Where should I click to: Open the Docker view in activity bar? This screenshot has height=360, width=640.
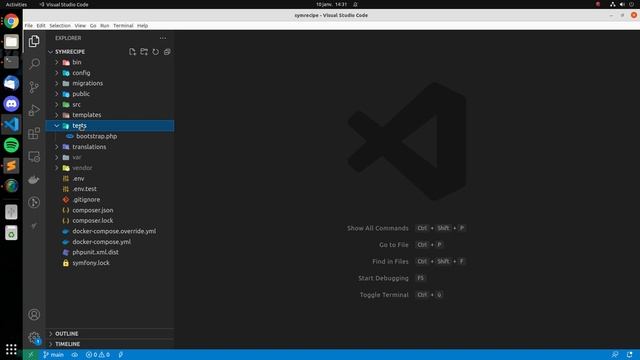(x=34, y=180)
